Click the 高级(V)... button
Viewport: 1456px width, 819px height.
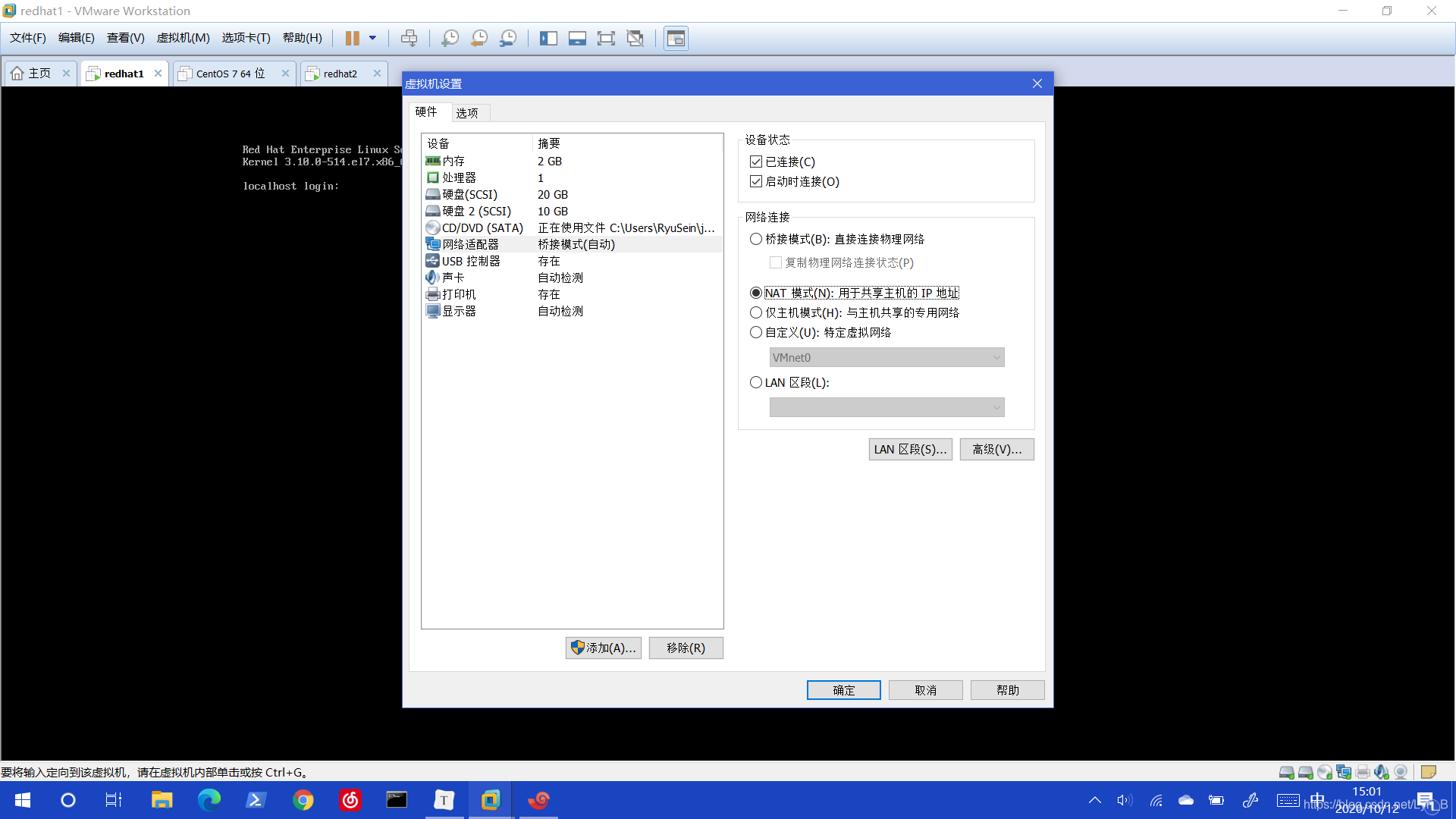tap(996, 449)
